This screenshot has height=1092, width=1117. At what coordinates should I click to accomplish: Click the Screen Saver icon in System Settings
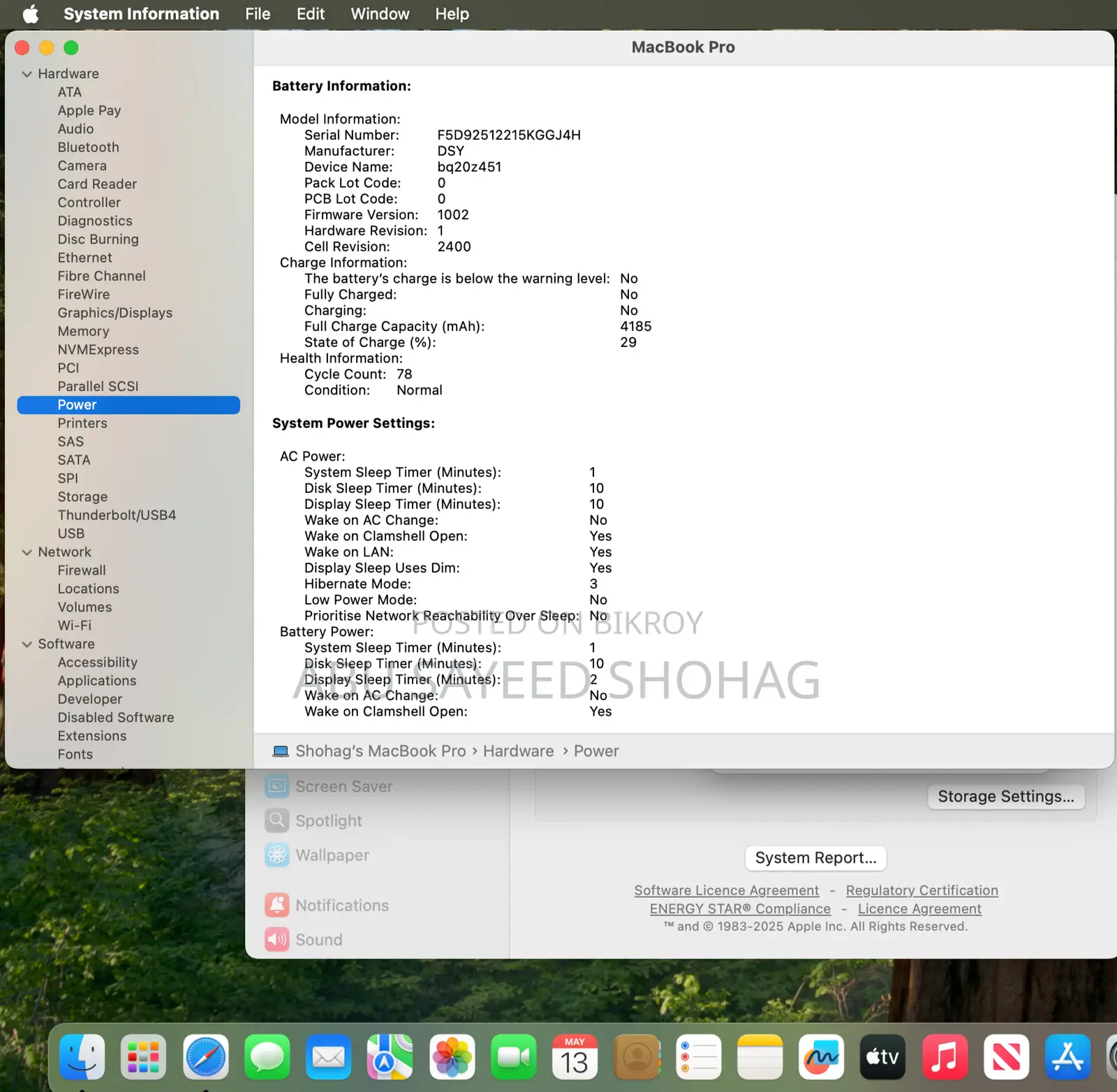point(277,786)
